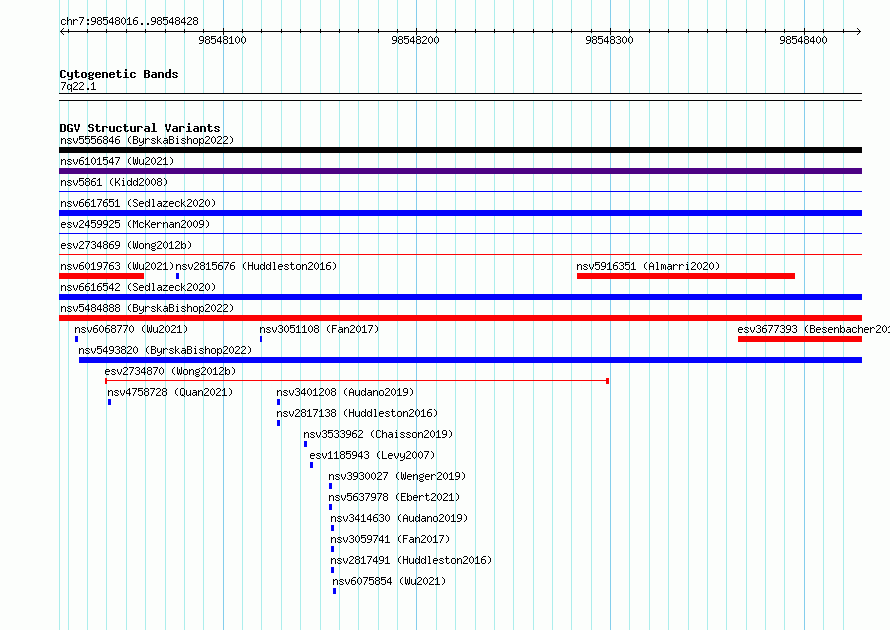Click the blue marker under nsv3414630
The image size is (890, 630).
click(x=333, y=528)
